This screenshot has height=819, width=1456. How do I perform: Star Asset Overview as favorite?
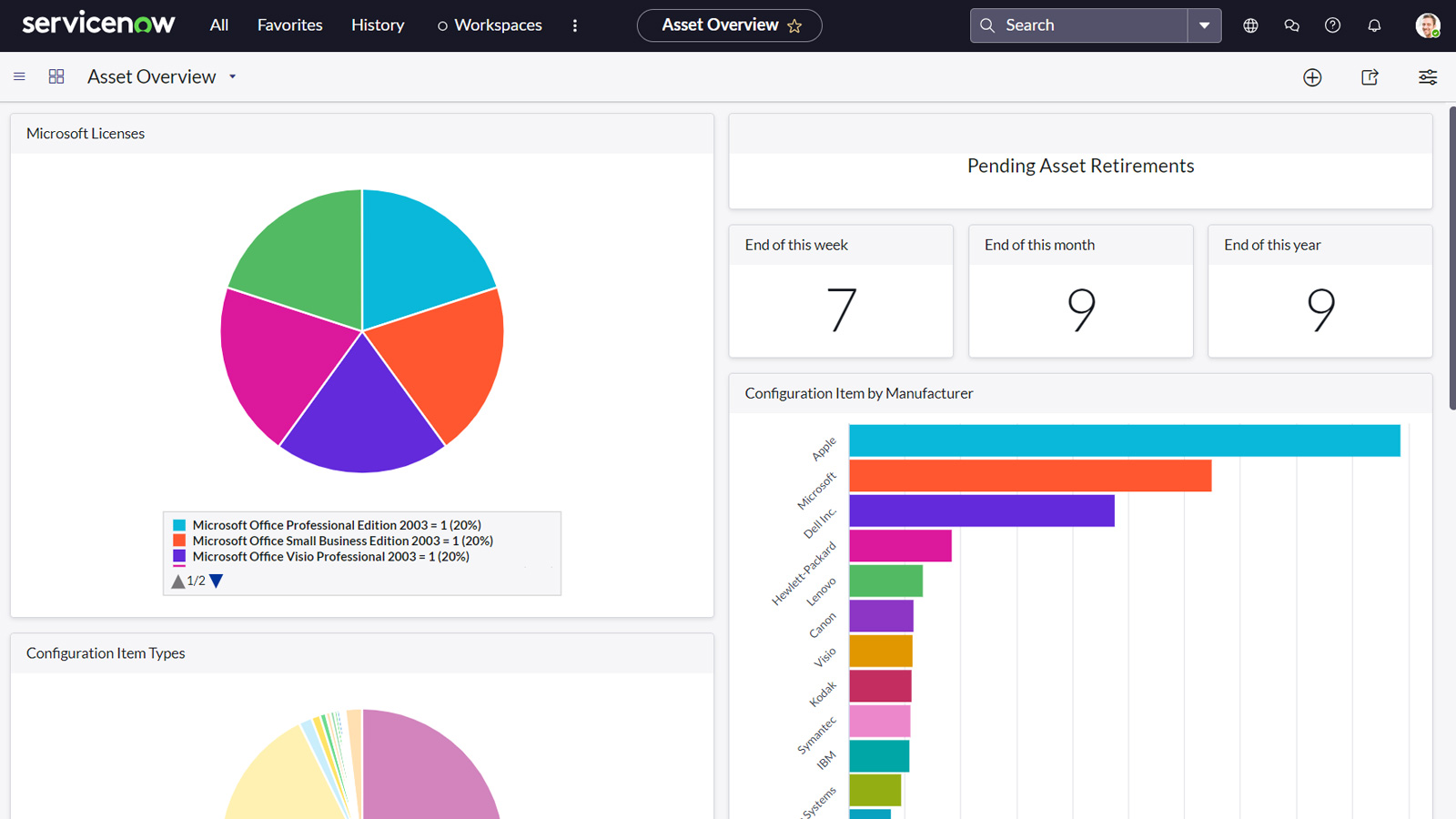point(794,25)
